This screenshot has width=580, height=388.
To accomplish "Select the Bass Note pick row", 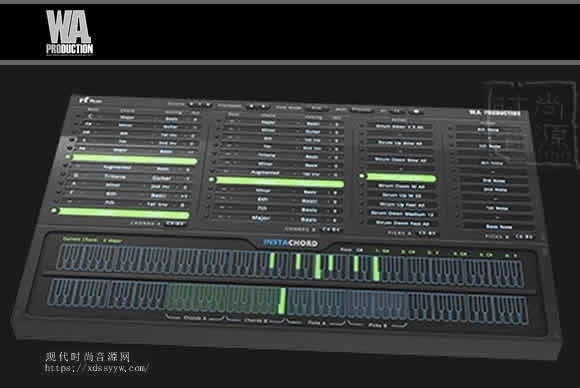I will click(499, 226).
